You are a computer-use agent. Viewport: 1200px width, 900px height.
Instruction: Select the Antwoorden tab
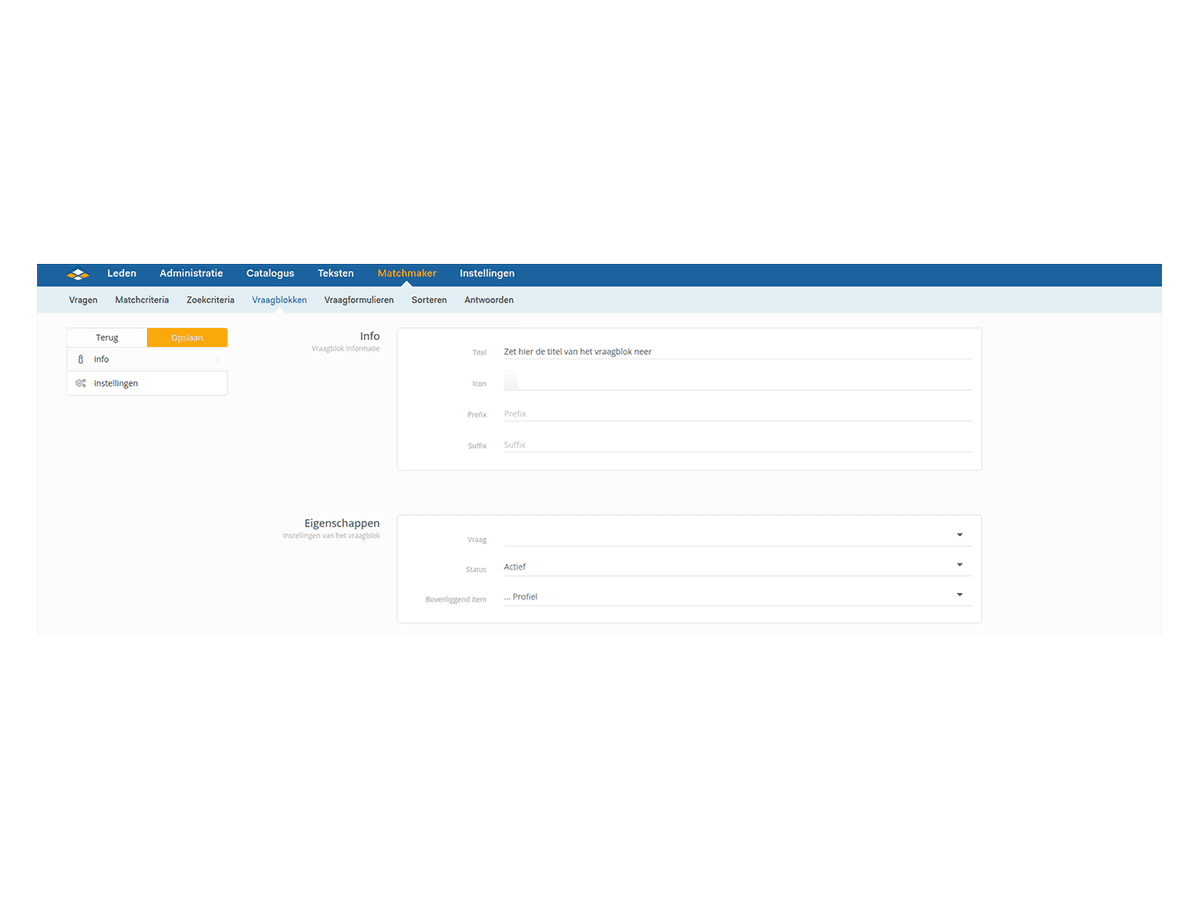point(489,300)
